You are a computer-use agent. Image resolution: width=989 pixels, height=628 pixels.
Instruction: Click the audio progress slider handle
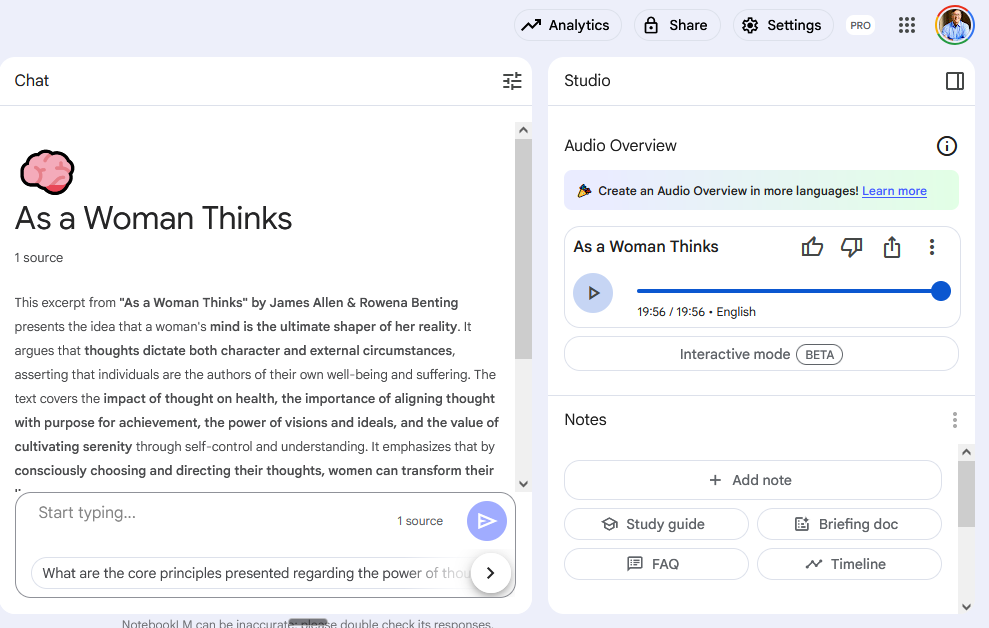[940, 291]
